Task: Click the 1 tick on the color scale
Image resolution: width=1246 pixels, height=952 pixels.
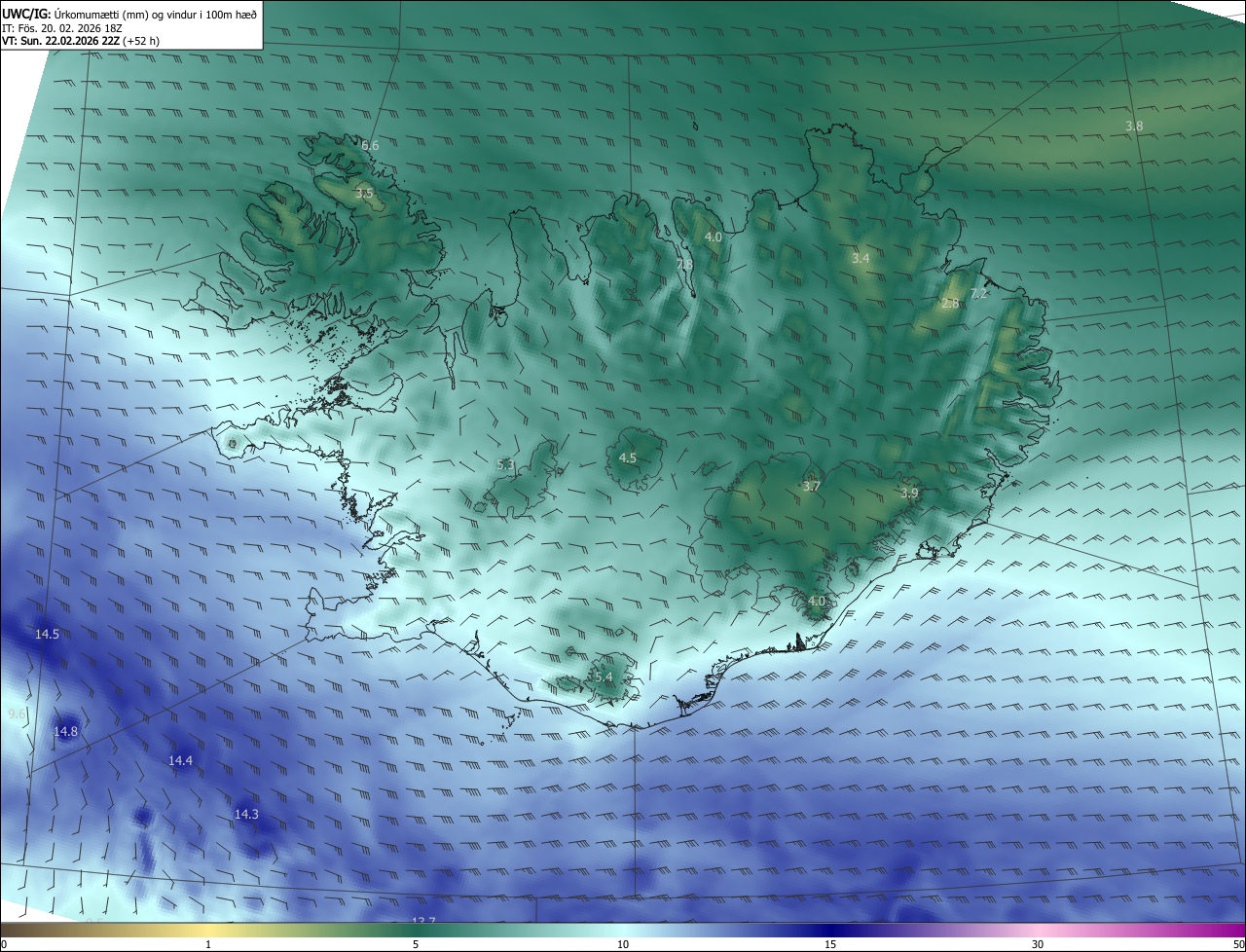Action: (208, 944)
